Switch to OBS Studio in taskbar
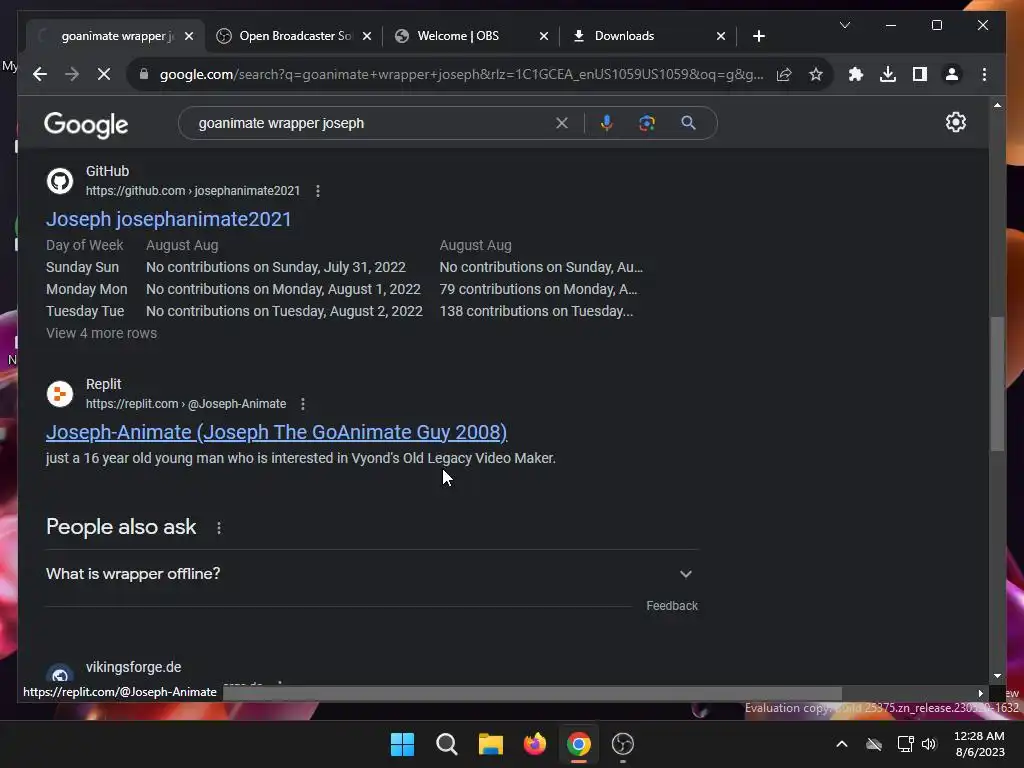This screenshot has height=768, width=1024. point(622,744)
